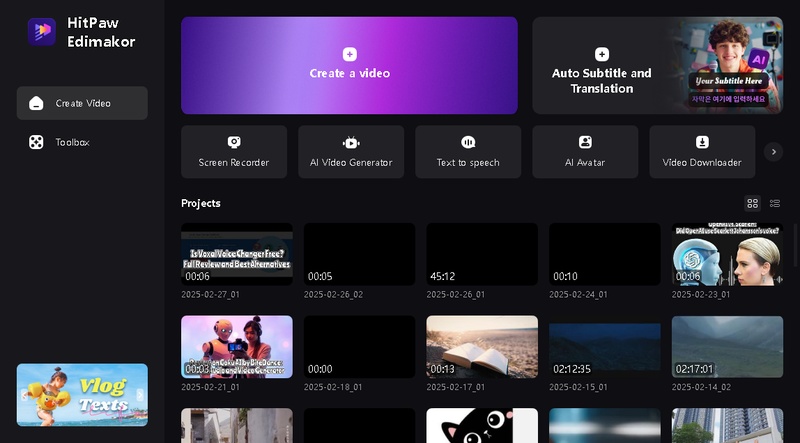Open the Text to speech tool

pos(468,151)
